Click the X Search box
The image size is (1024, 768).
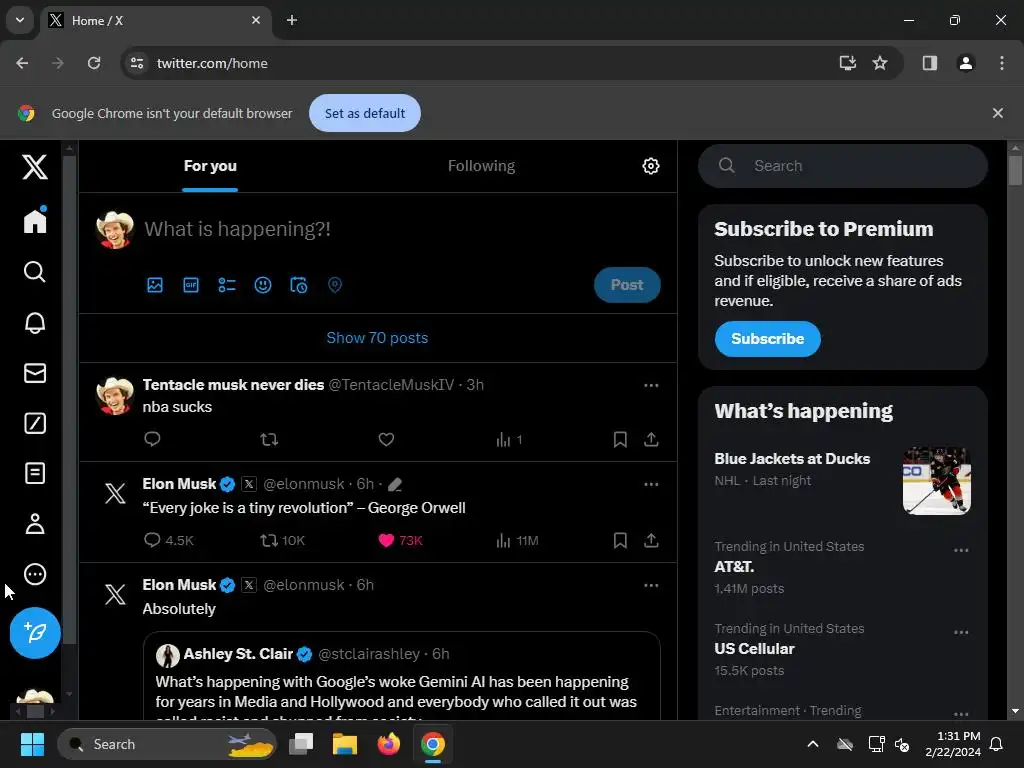click(x=842, y=166)
